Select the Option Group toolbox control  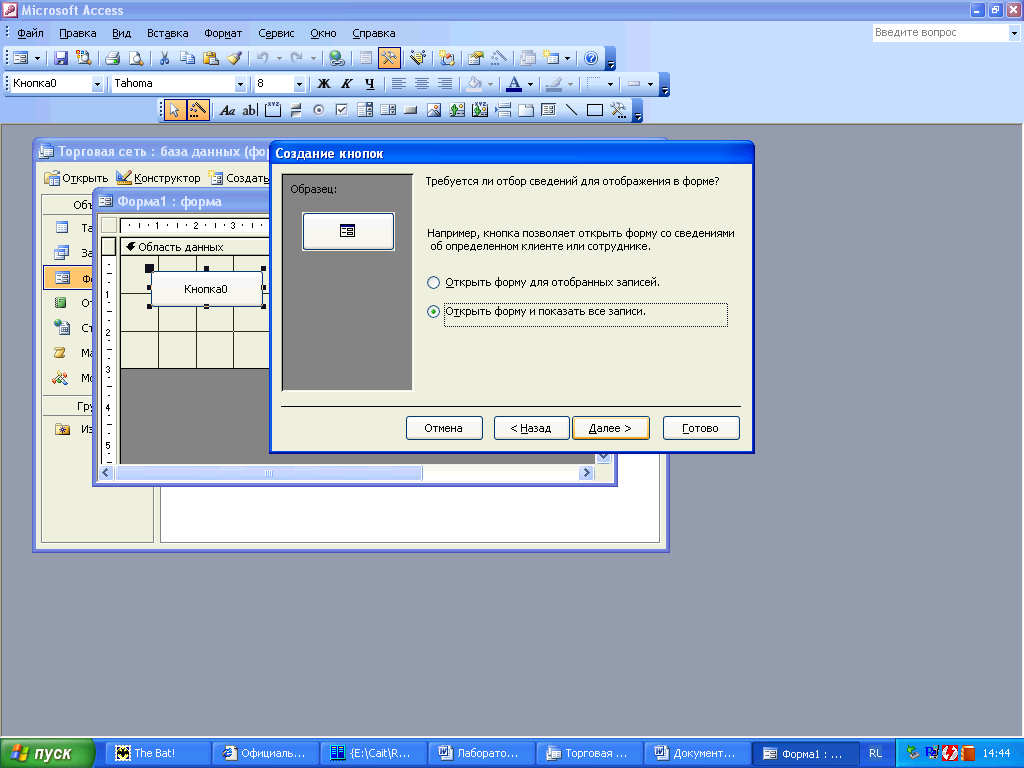point(273,110)
